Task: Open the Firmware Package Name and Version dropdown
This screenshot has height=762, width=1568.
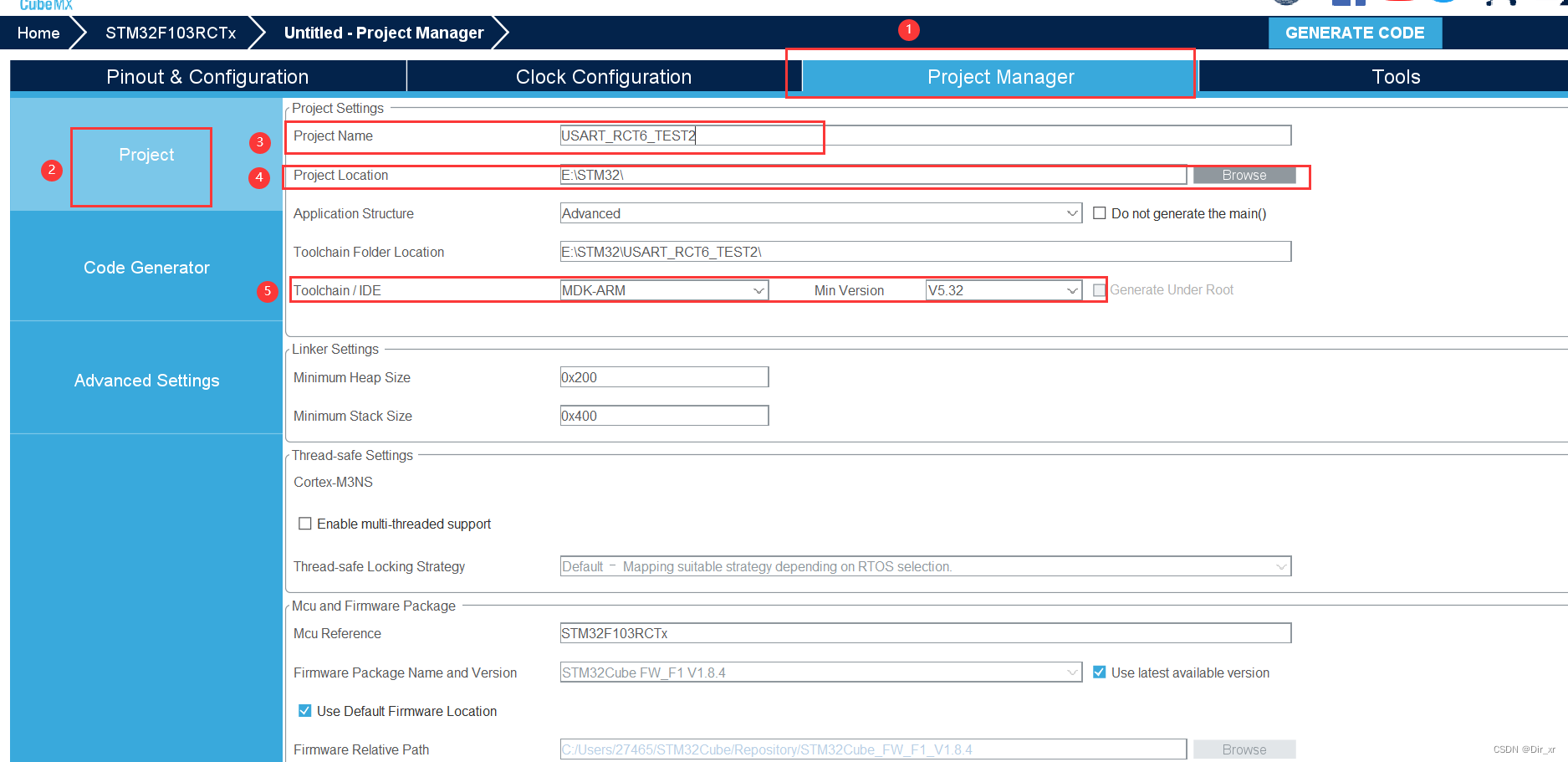Action: (x=821, y=673)
